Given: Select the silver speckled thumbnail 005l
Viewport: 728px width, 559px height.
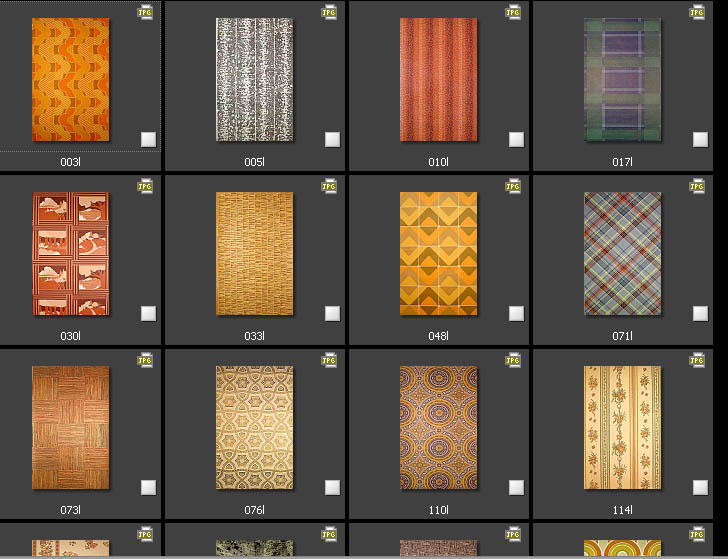Looking at the screenshot, I should tap(254, 79).
